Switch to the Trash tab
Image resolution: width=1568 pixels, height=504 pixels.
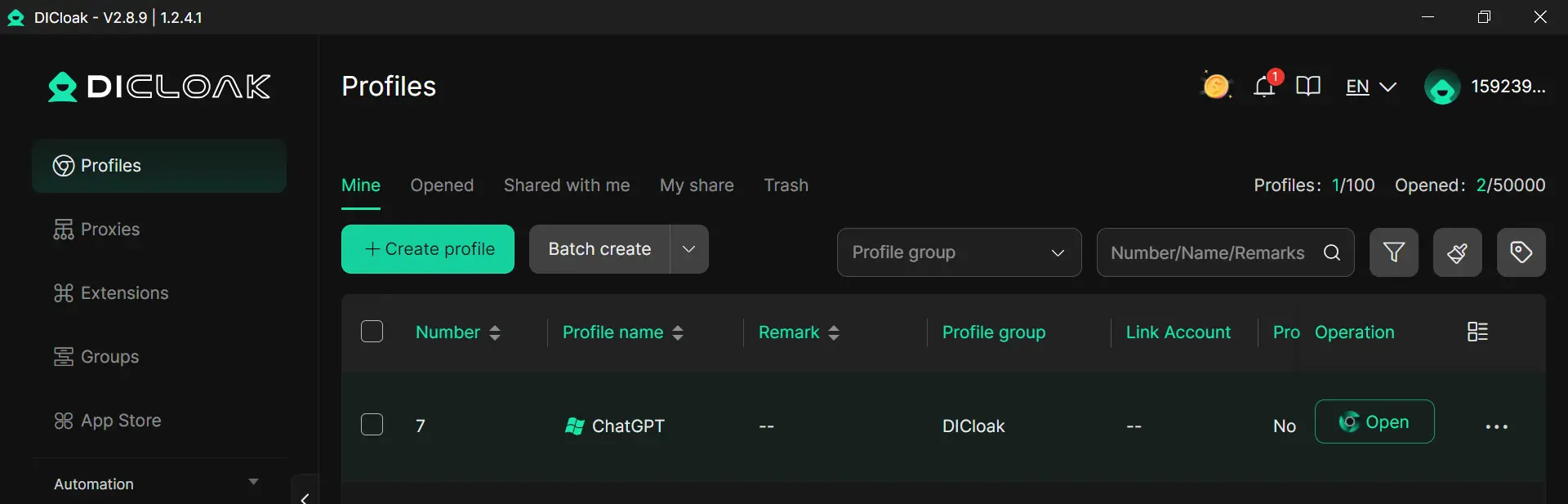tap(786, 185)
